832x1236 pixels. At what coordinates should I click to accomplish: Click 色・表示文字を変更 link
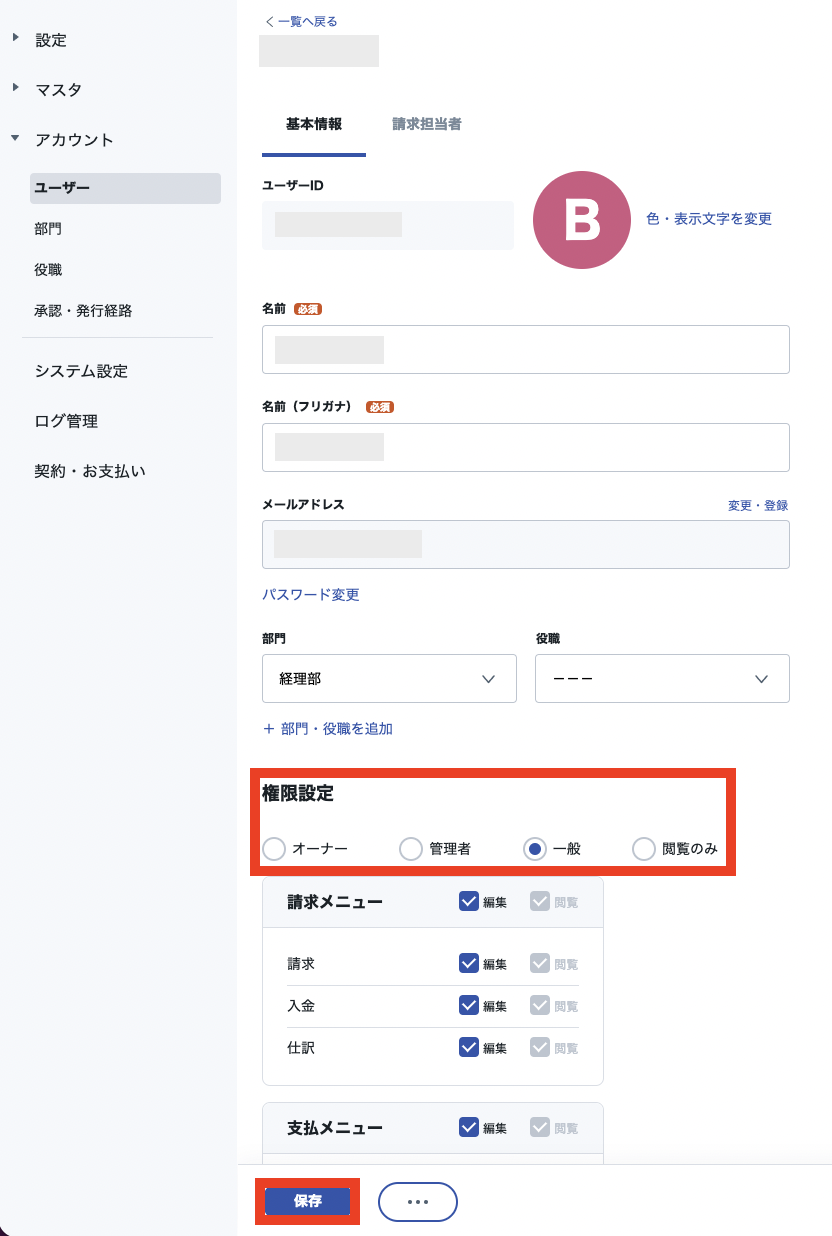(x=709, y=219)
